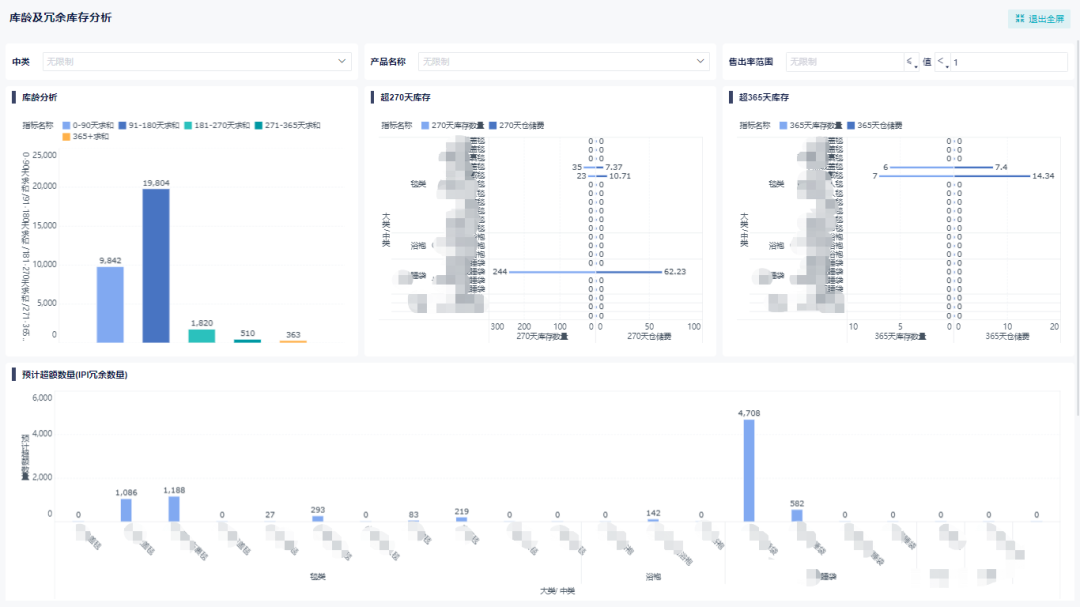The width and height of the screenshot is (1080, 607).
Task: Select the 4,708 bar in 预计超额数量 chart
Action: (x=749, y=471)
